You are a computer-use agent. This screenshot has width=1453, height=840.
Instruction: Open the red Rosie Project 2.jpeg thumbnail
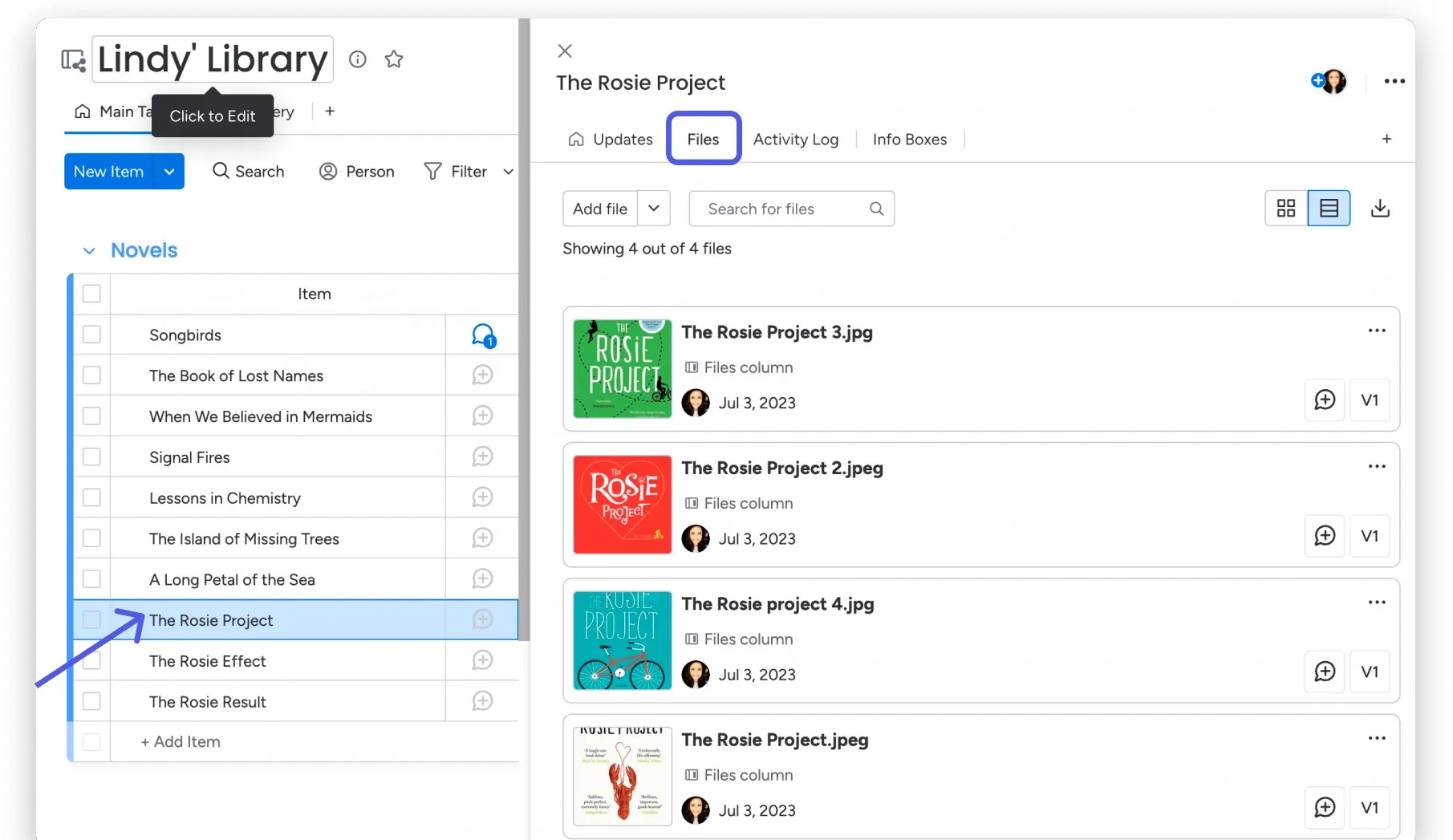click(623, 505)
